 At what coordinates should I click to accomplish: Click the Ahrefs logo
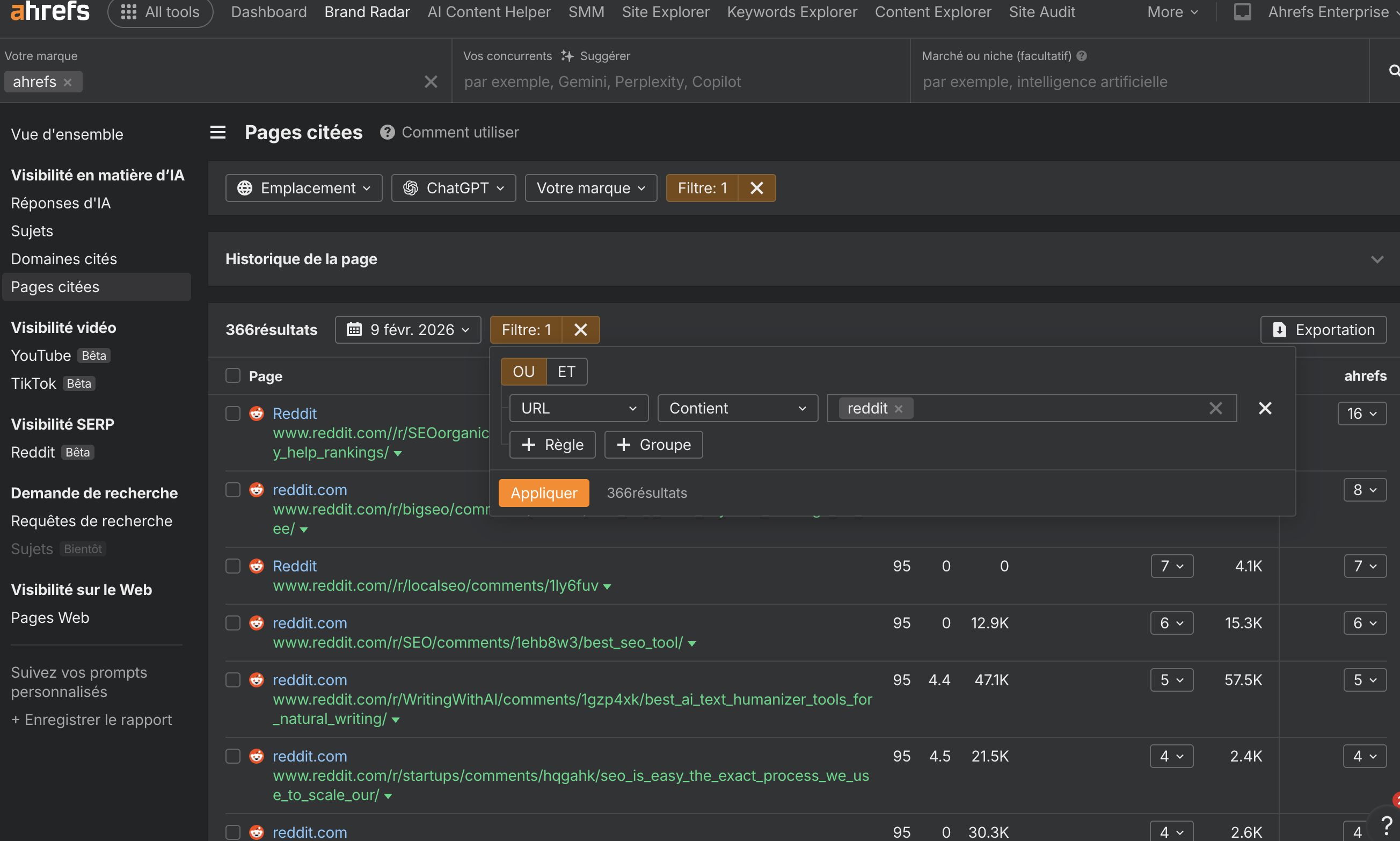[x=50, y=11]
